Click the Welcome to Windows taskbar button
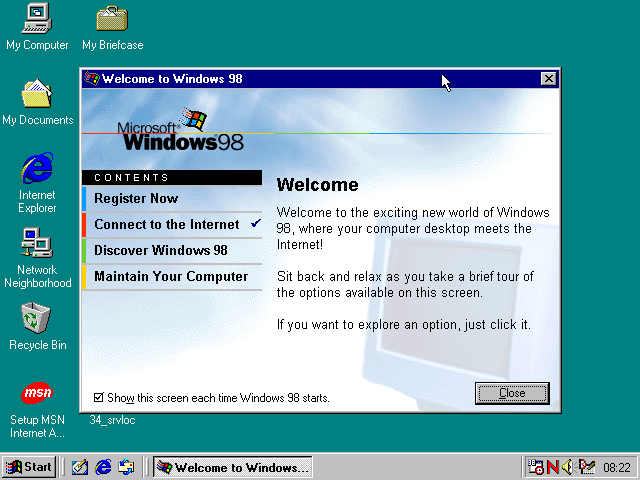This screenshot has width=640, height=480. pos(233,467)
